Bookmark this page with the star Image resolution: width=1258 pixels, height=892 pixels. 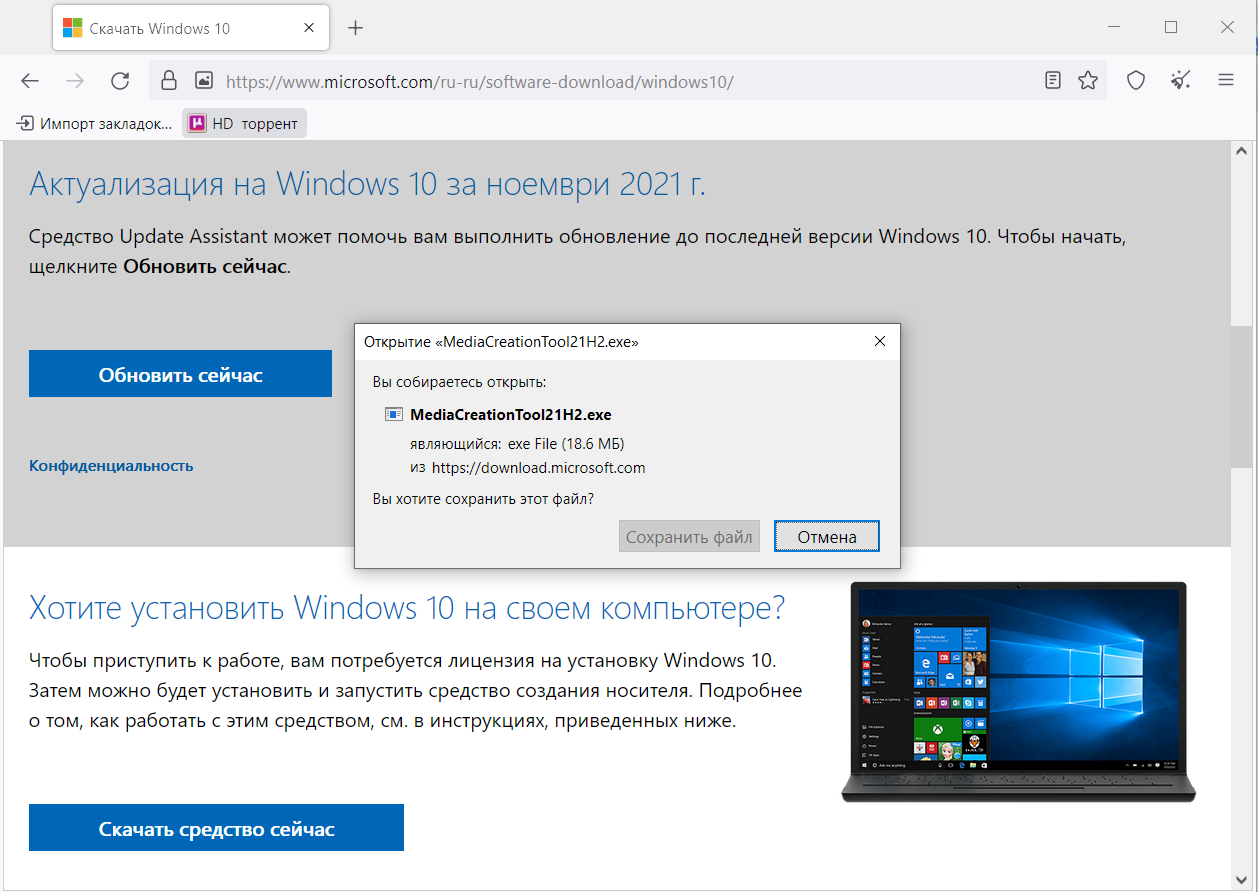1088,81
